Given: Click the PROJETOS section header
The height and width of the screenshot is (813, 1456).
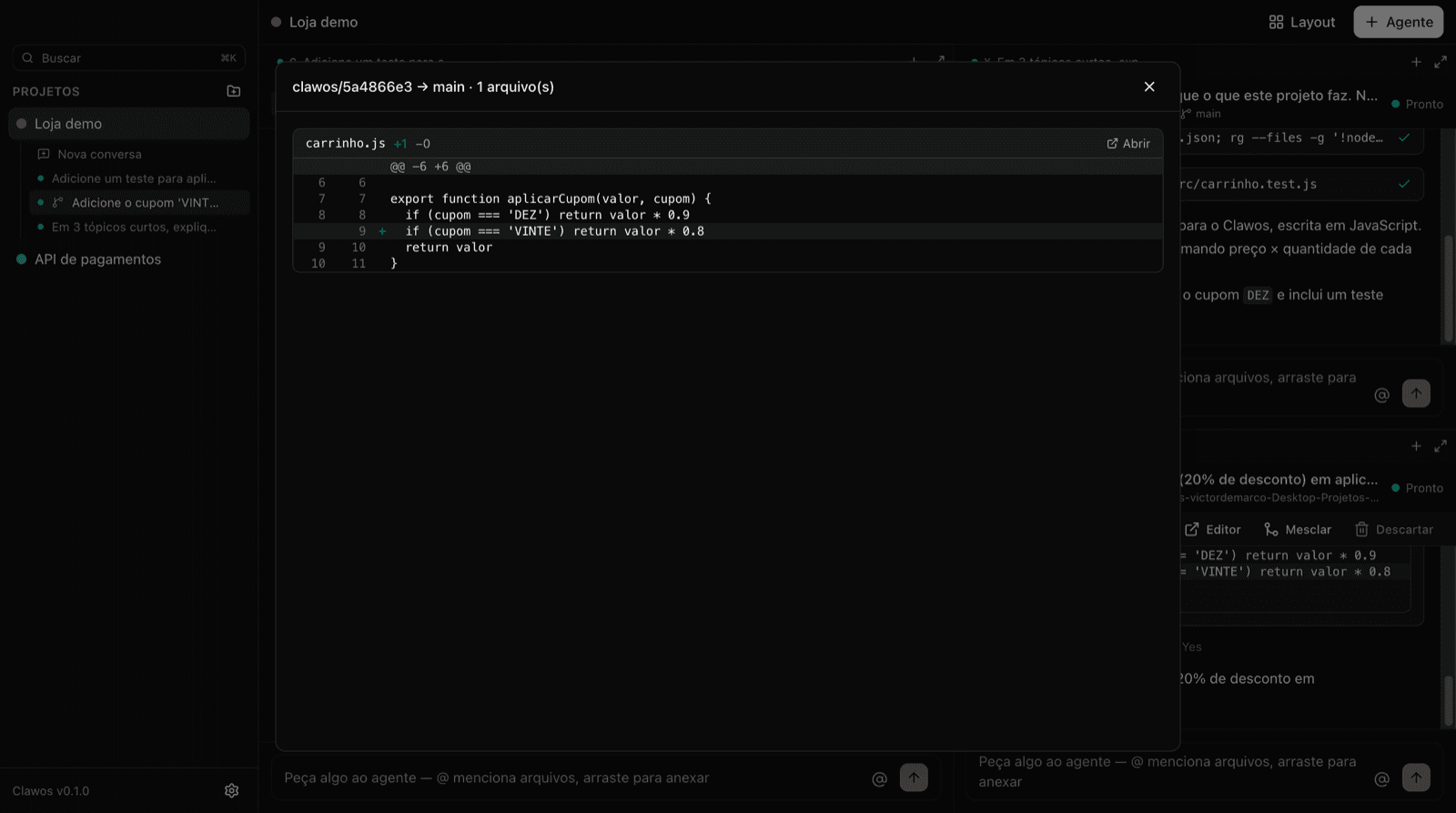Looking at the screenshot, I should [x=45, y=91].
